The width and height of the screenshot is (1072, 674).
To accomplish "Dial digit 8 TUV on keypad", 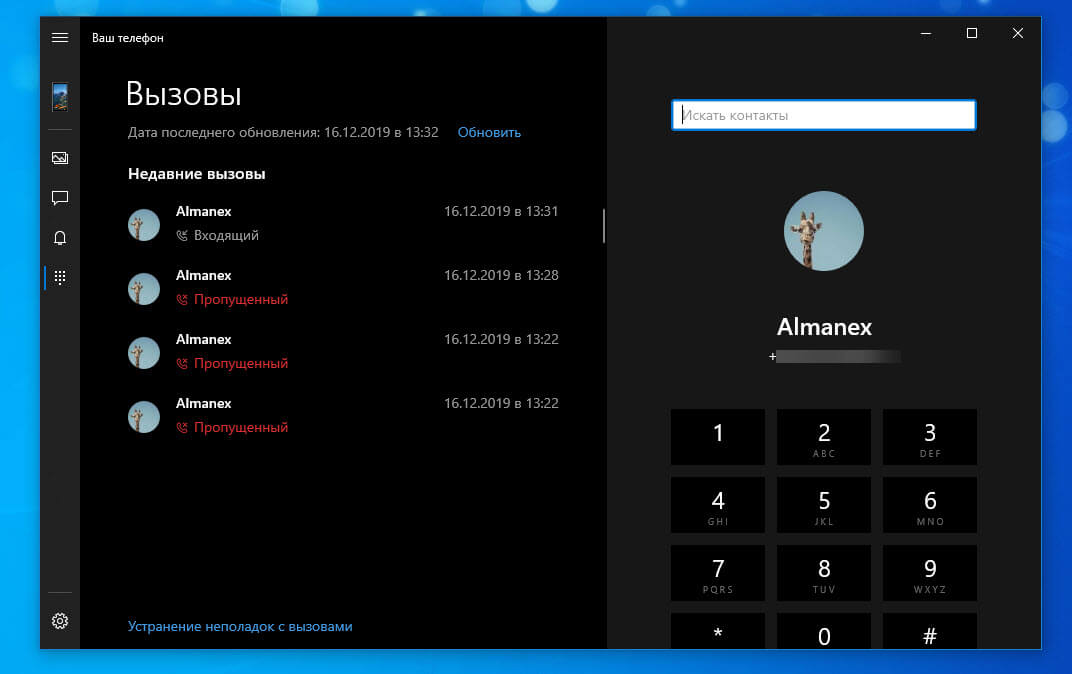I will pyautogui.click(x=824, y=574).
